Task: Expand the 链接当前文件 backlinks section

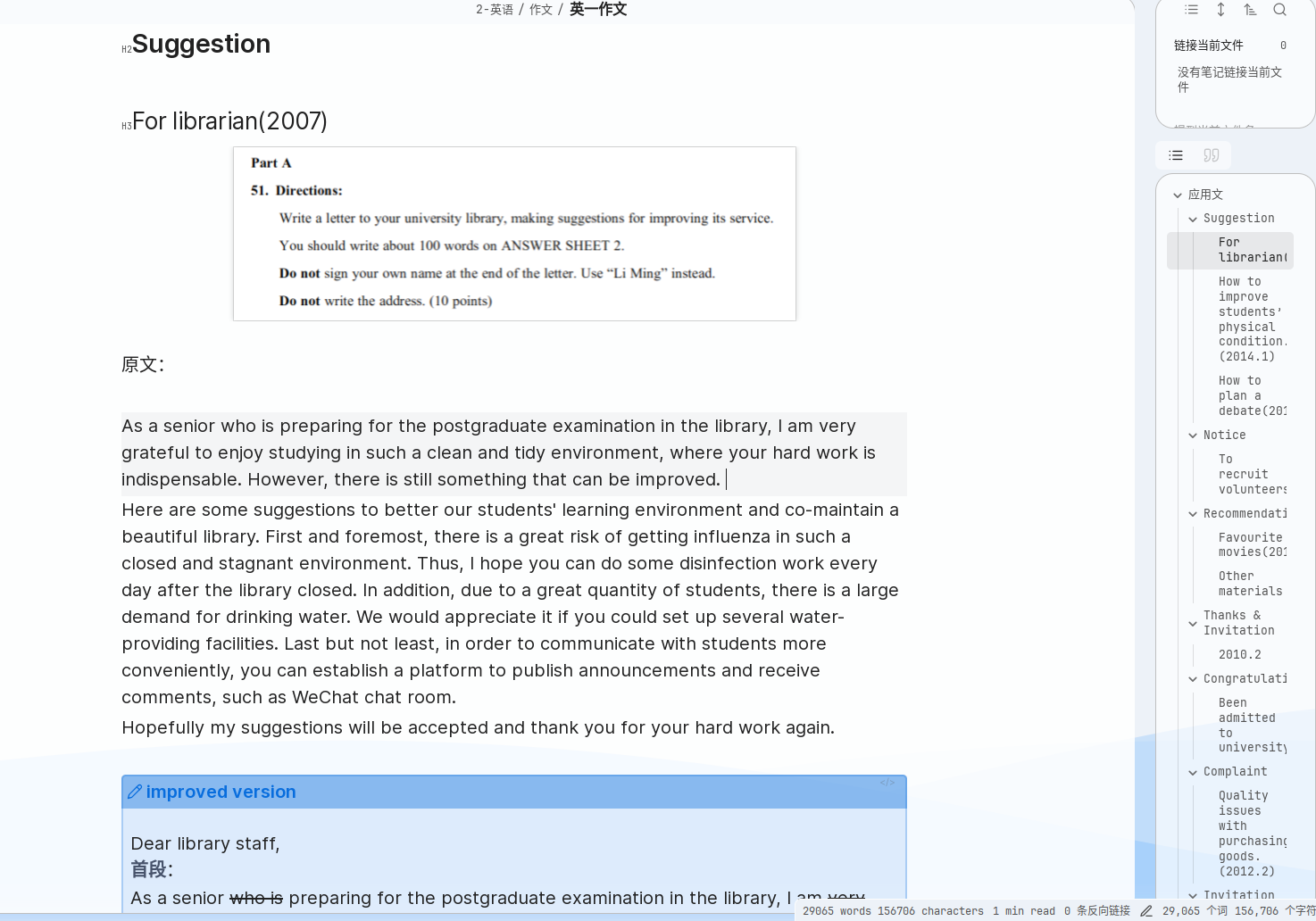Action: [x=1209, y=46]
